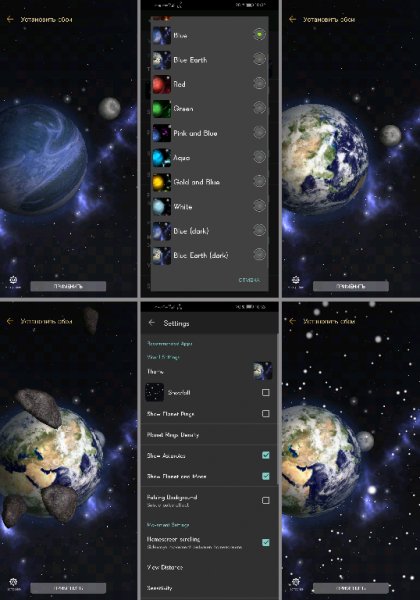Click the 'Blue Earth (dark)' theme name
This screenshot has height=600, width=420.
[x=201, y=255]
